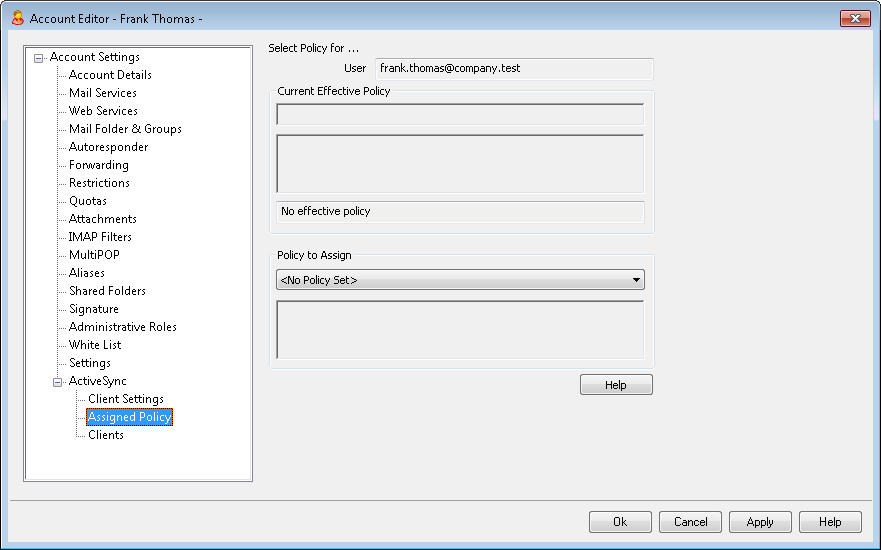Viewport: 881px width, 550px height.
Task: Close the Account Editor window
Action: point(855,19)
